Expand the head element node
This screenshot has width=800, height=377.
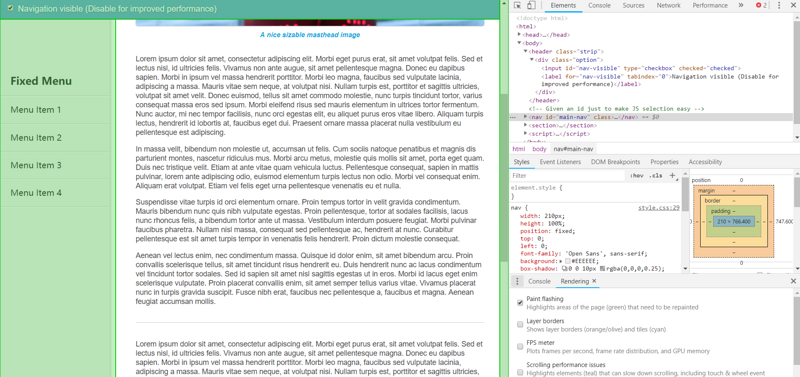519,34
